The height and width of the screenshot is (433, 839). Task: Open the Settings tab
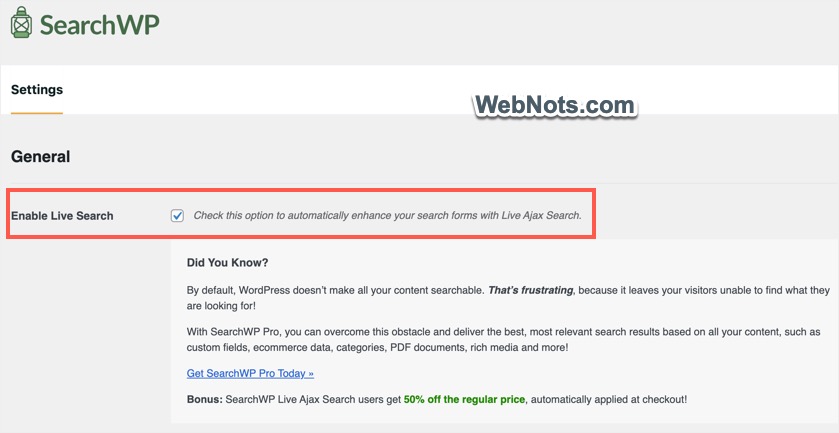[37, 90]
